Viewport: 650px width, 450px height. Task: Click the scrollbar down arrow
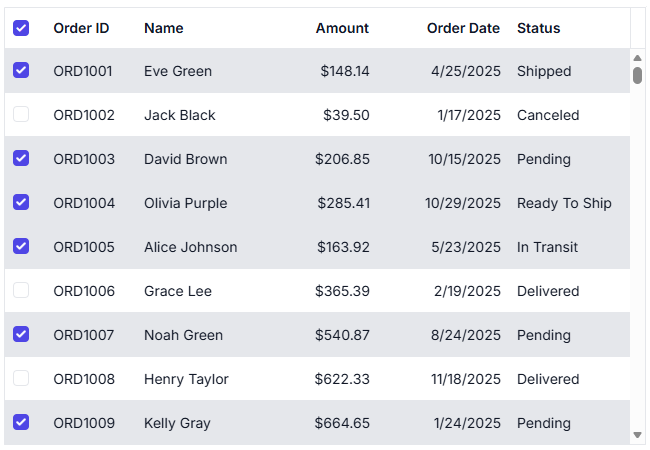[x=638, y=435]
